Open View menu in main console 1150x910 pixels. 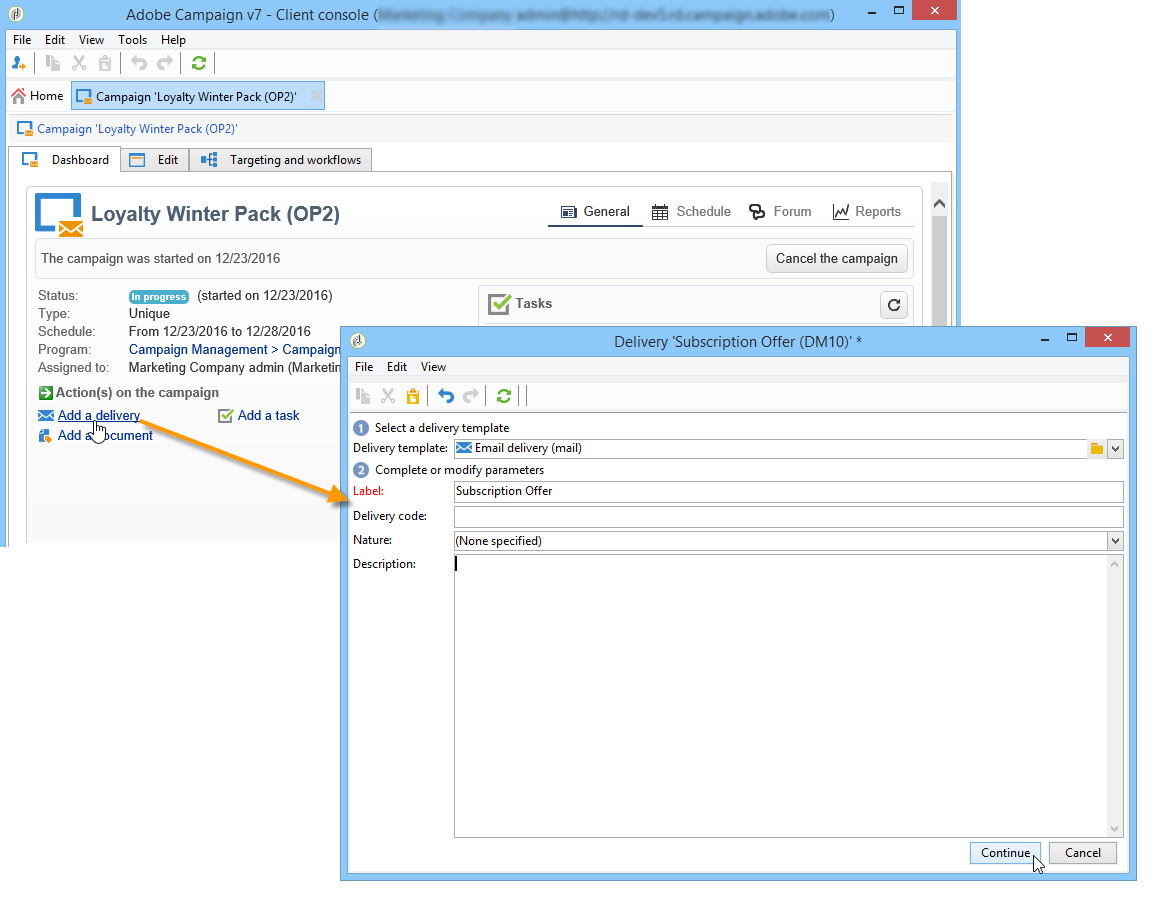point(91,40)
